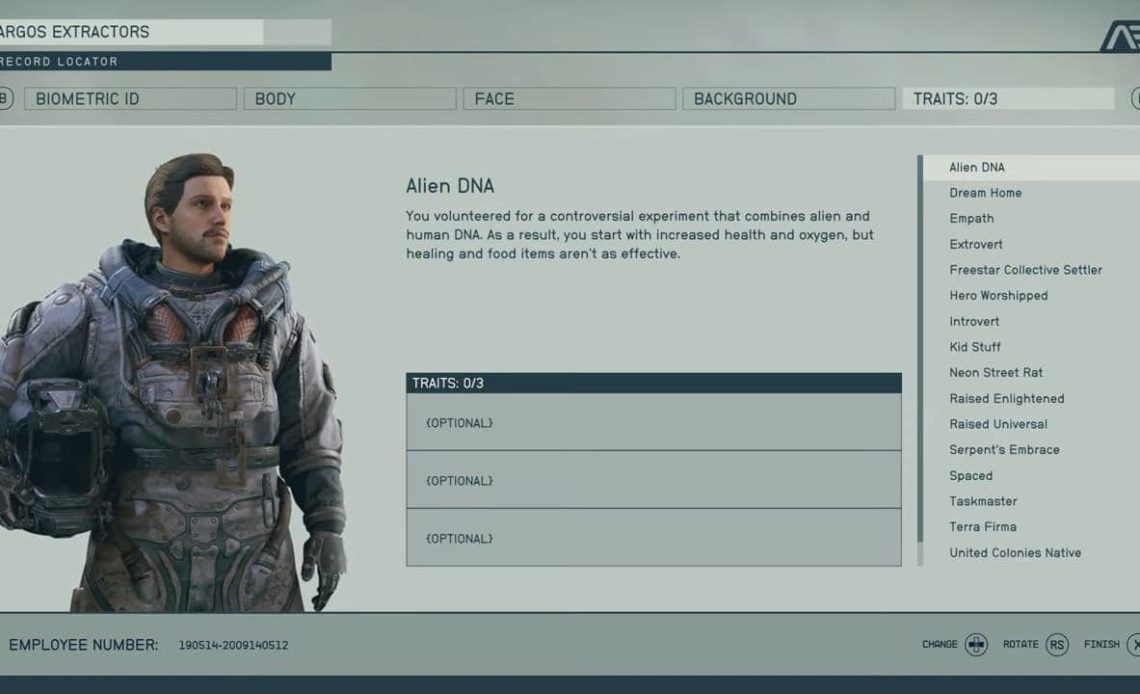Click the first optional trait slot

pyautogui.click(x=653, y=423)
